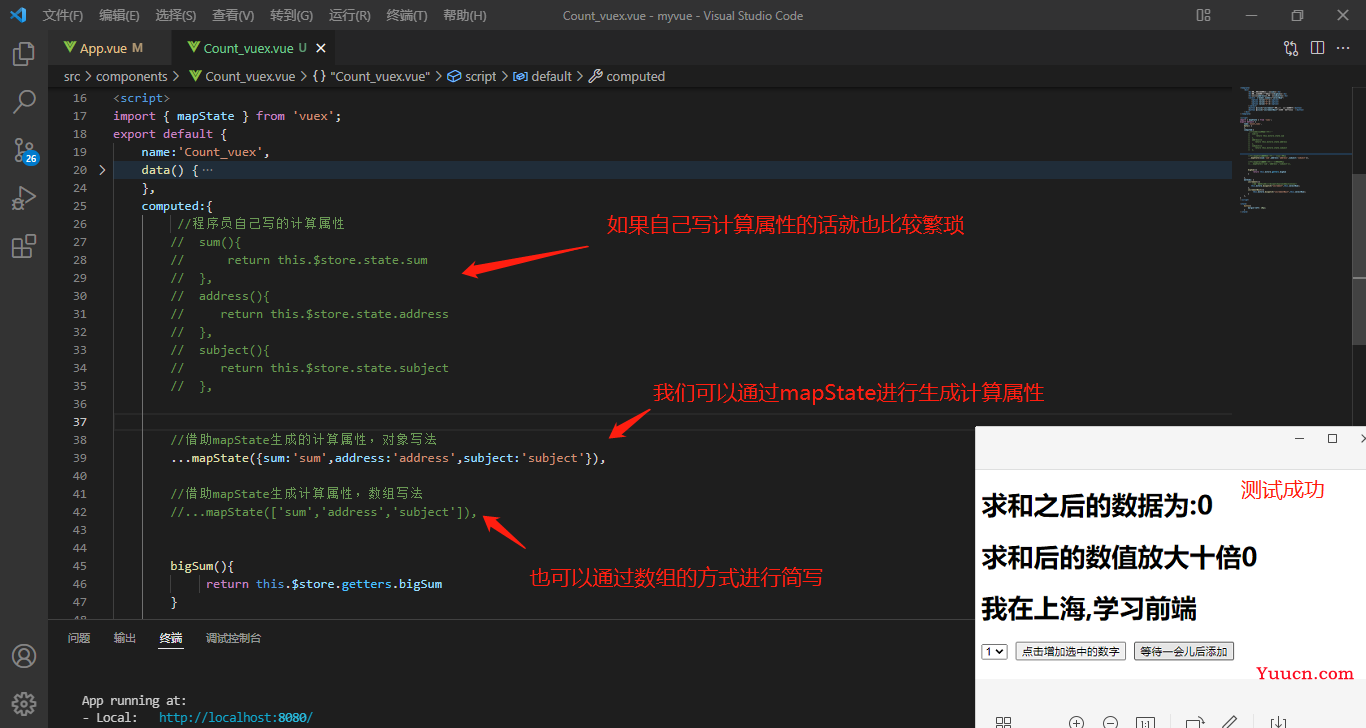Select the 终端 panel tab
Screen dimensions: 1366x728
pos(171,638)
